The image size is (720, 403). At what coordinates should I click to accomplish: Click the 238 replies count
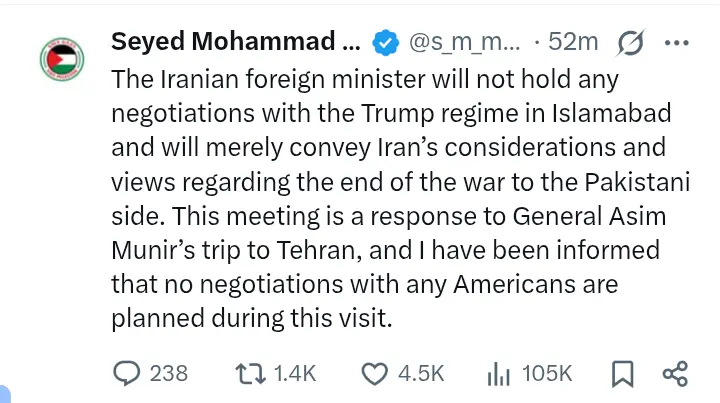pos(168,373)
